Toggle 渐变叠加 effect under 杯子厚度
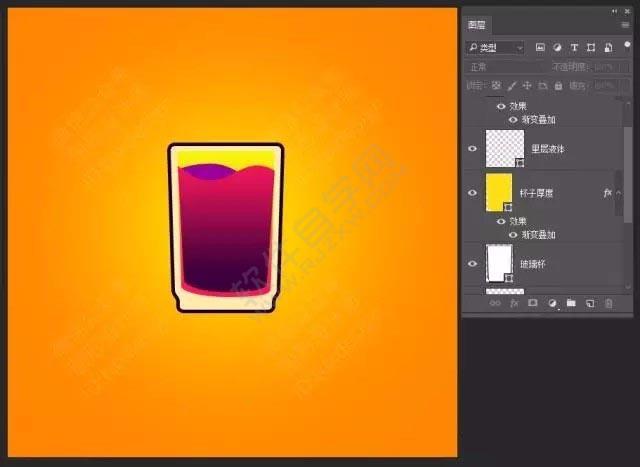This screenshot has height=467, width=640. click(513, 235)
